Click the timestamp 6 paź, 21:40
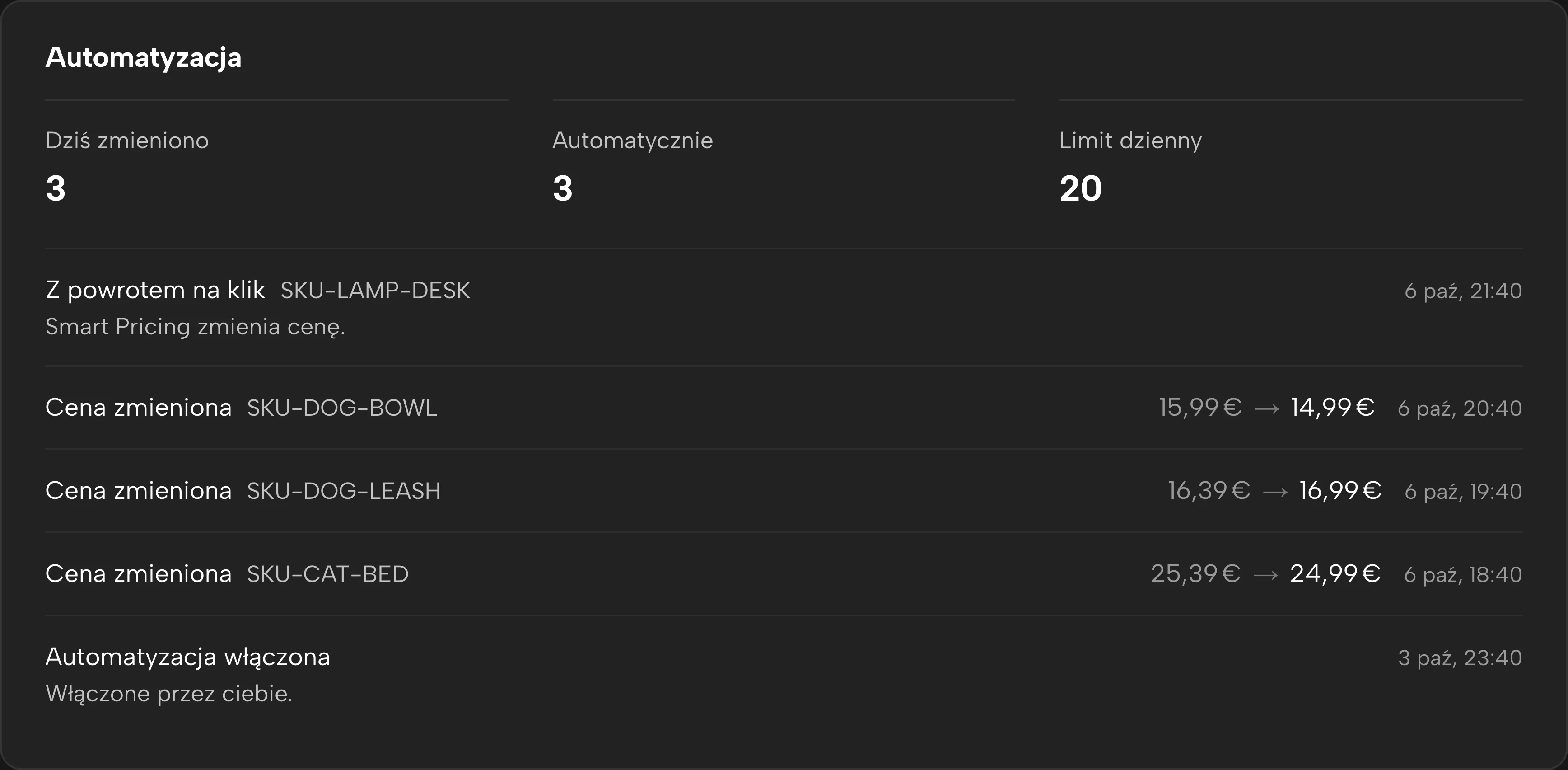 pos(1463,291)
